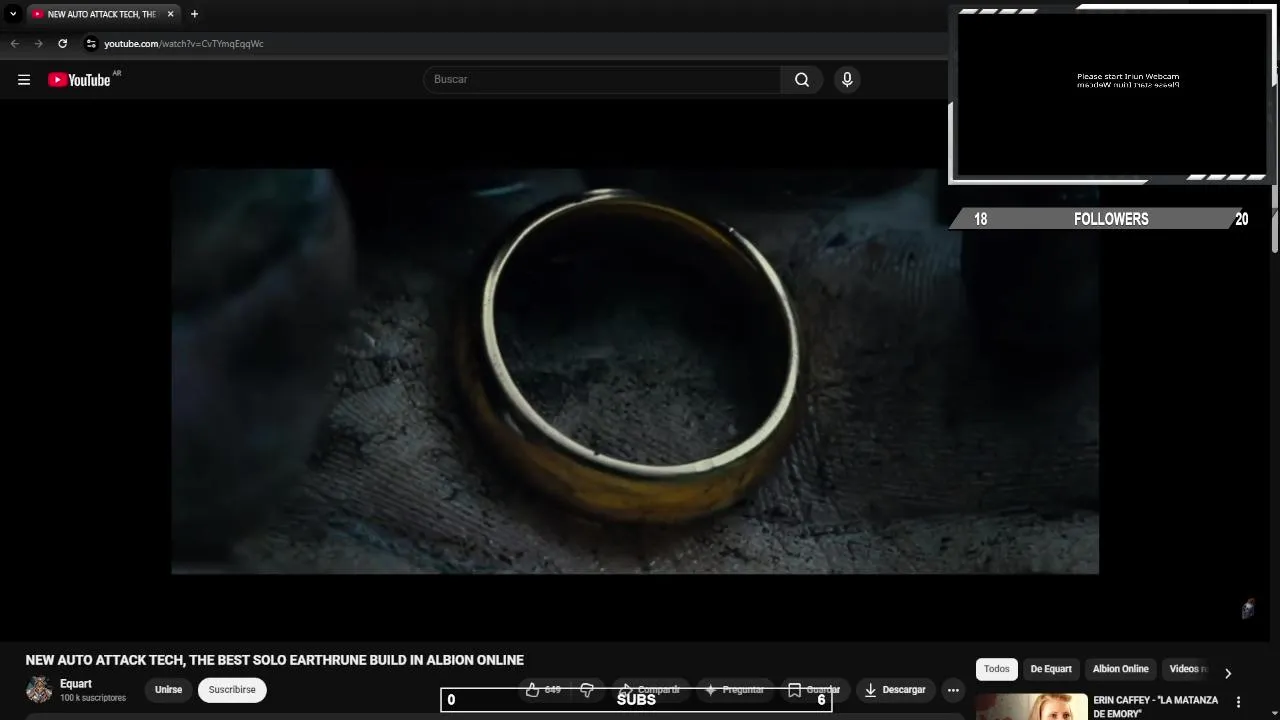Click the 100 k suscriptores text
The width and height of the screenshot is (1280, 720).
click(x=93, y=698)
